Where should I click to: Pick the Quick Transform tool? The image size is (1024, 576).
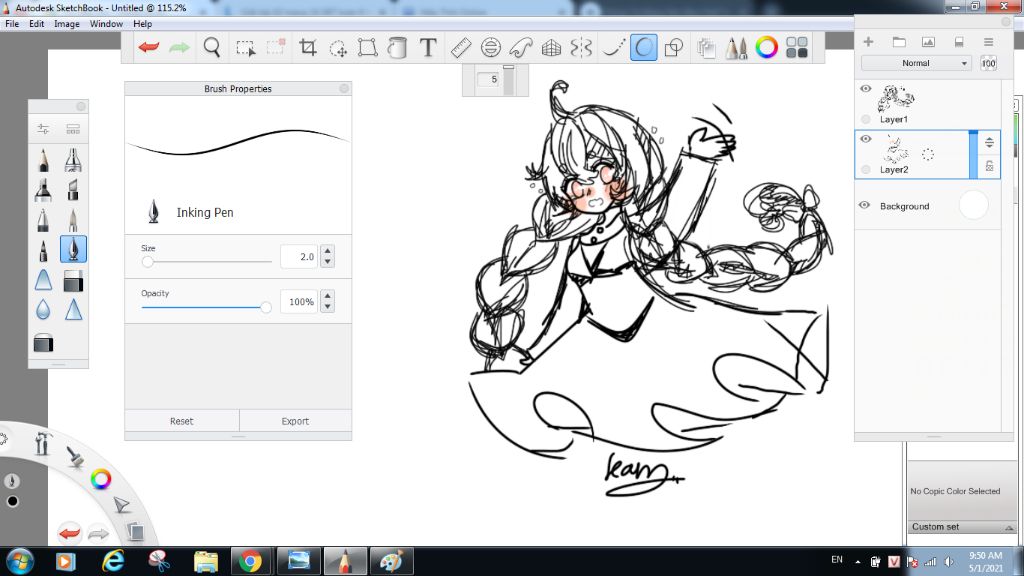coord(338,48)
